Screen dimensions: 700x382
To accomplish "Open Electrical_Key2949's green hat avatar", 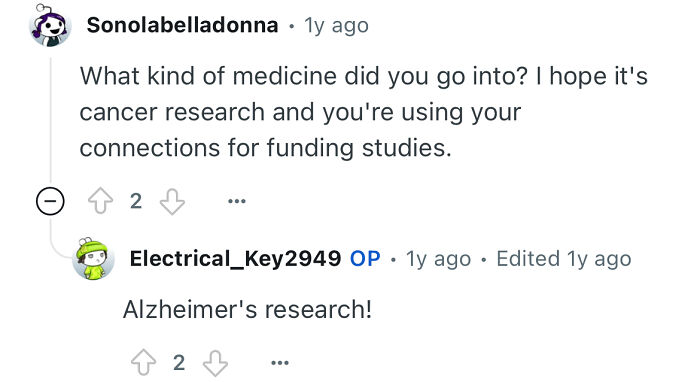I will (x=93, y=259).
